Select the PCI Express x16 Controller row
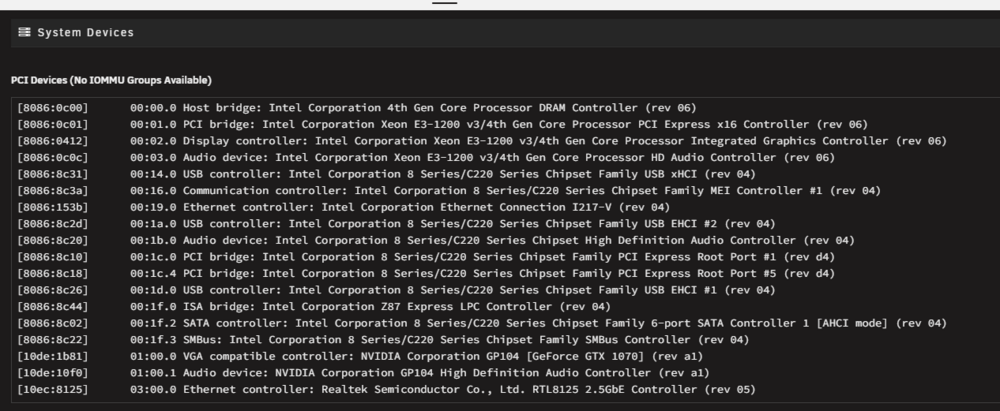1000x411 pixels. 443,124
